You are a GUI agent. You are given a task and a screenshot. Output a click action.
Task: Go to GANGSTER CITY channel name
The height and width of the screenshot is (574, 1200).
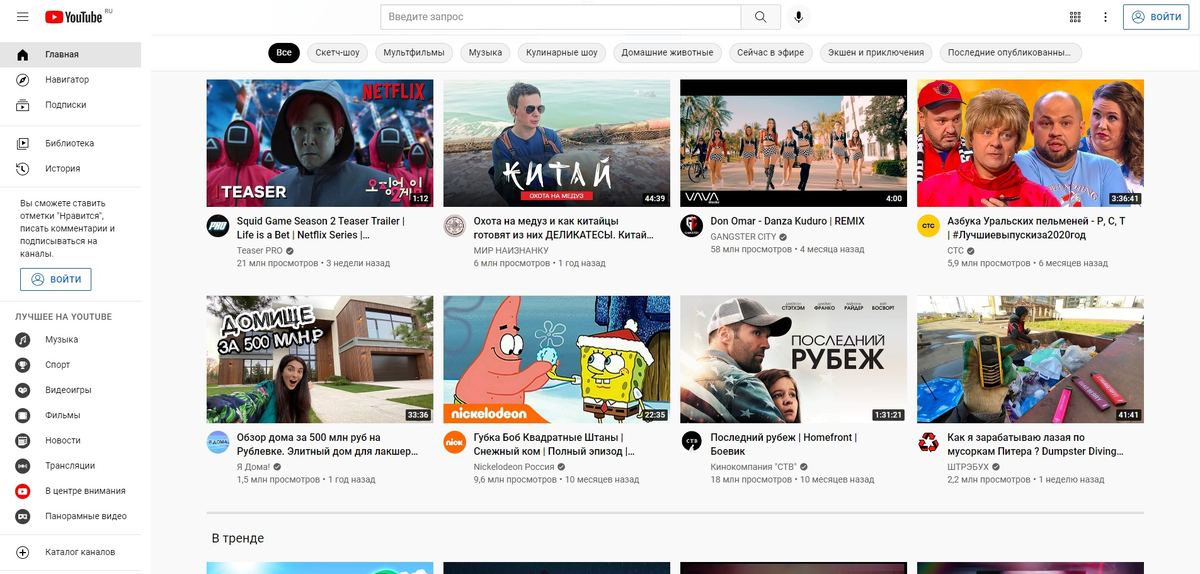(x=743, y=236)
